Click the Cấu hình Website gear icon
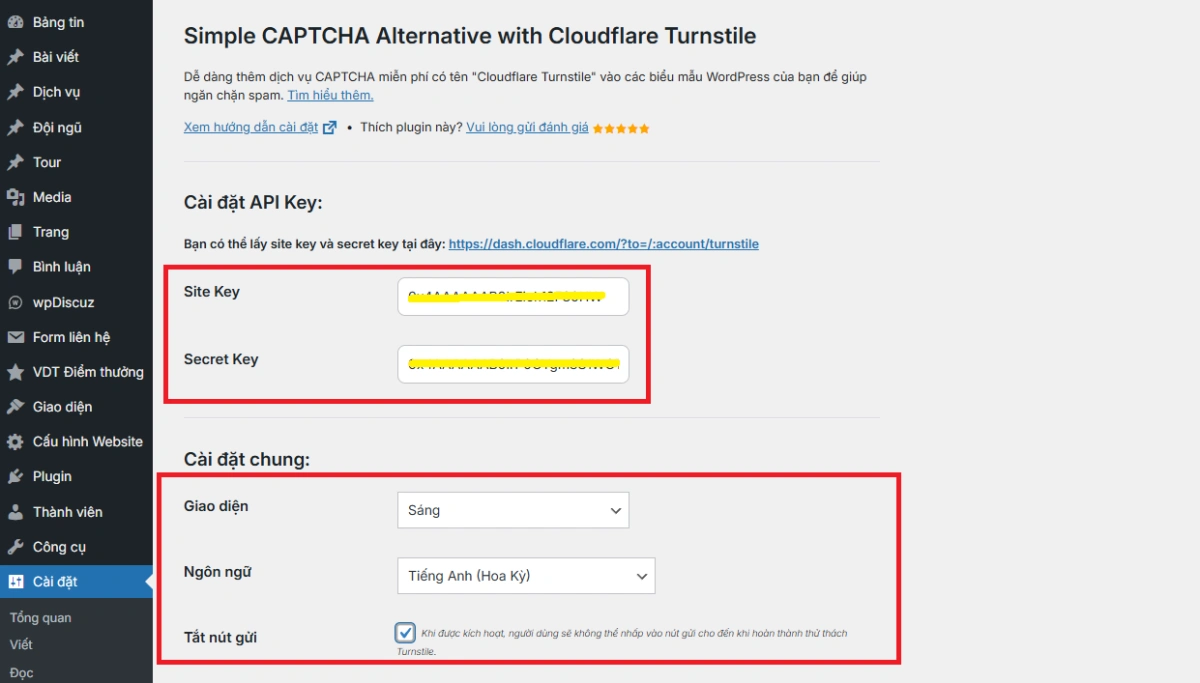This screenshot has height=683, width=1200. pyautogui.click(x=15, y=442)
